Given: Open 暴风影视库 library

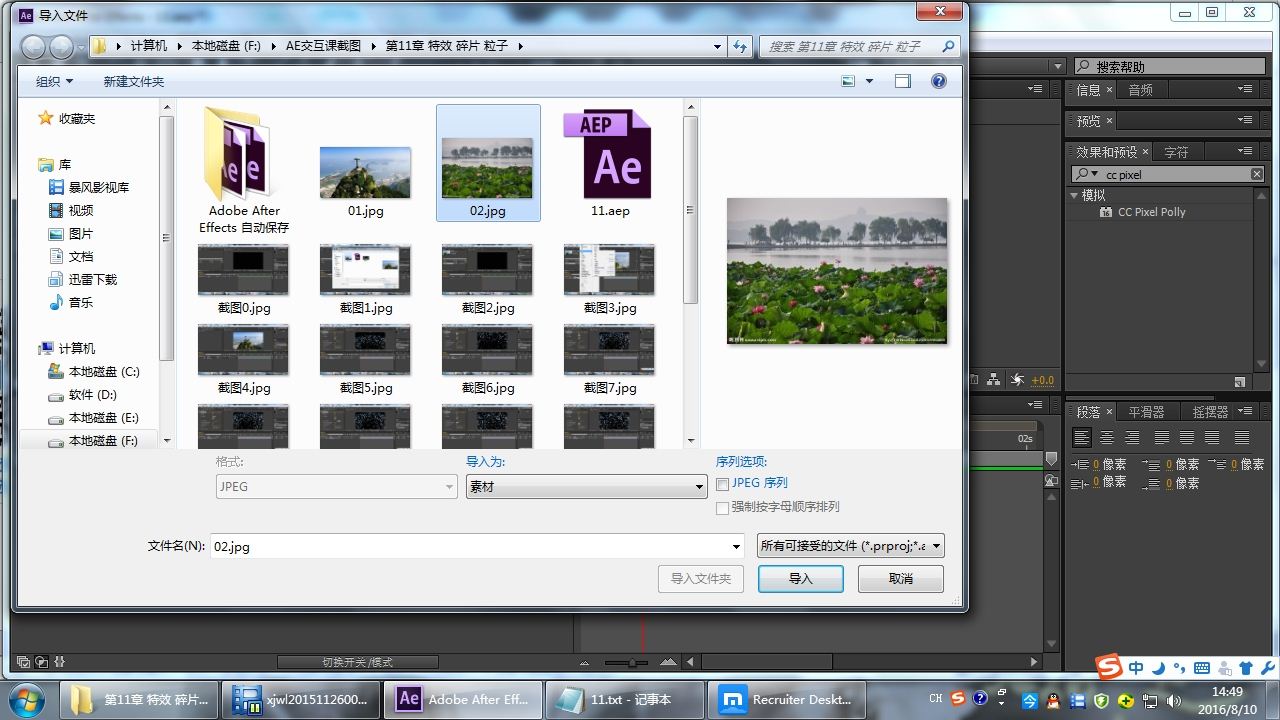Looking at the screenshot, I should [89, 187].
